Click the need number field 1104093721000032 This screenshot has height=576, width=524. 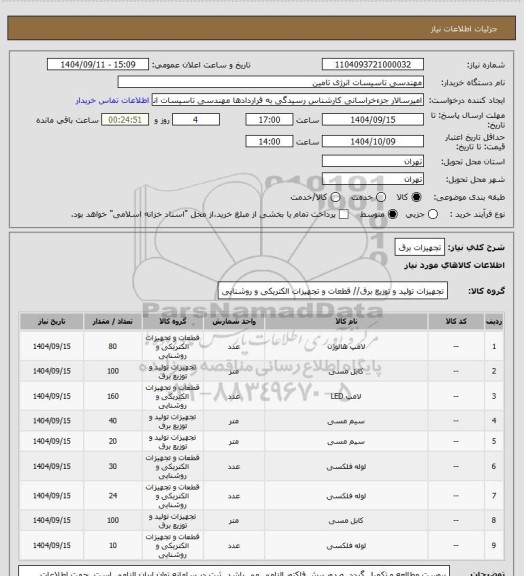coord(373,65)
